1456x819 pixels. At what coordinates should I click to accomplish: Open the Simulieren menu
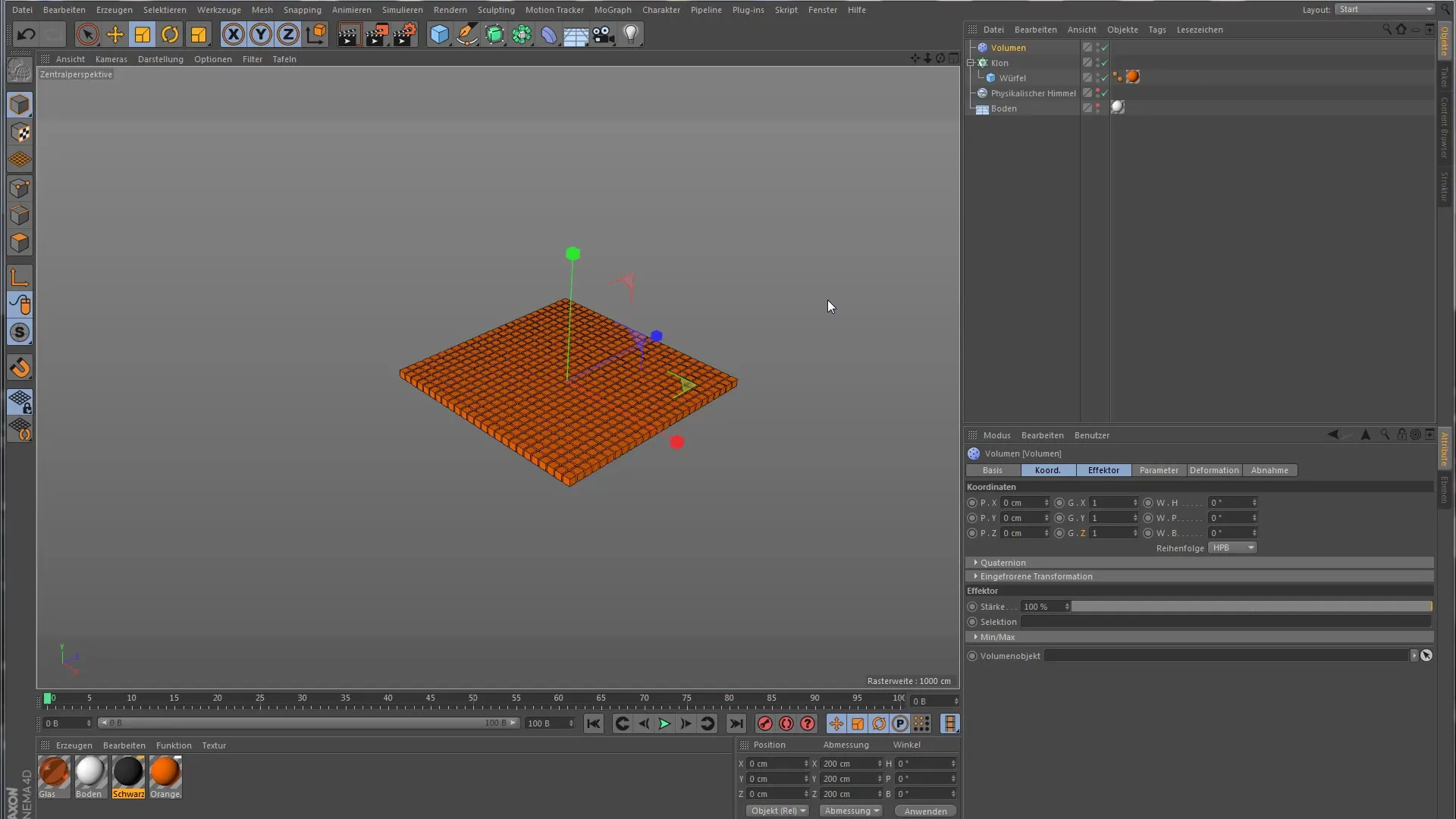pyautogui.click(x=402, y=10)
